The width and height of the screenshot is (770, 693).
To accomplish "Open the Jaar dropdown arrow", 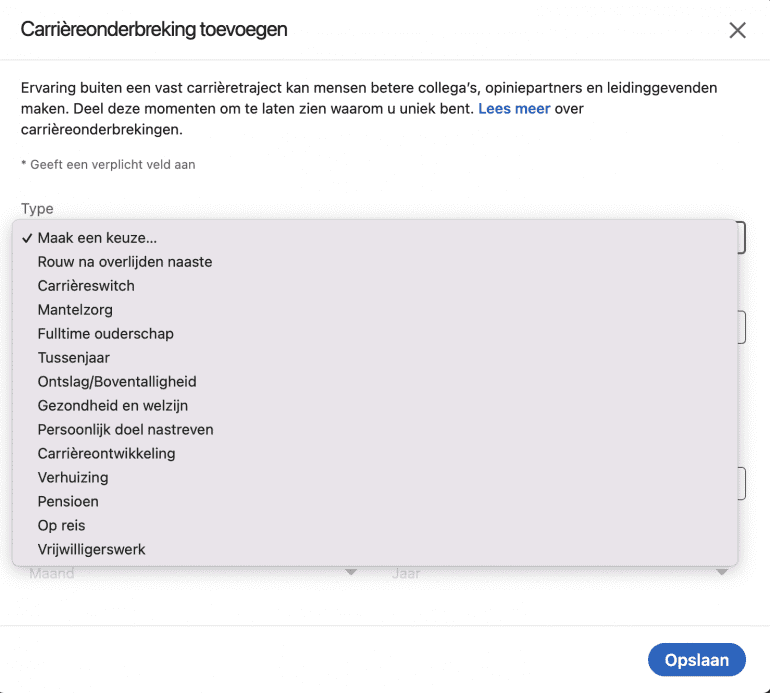I will pos(721,572).
